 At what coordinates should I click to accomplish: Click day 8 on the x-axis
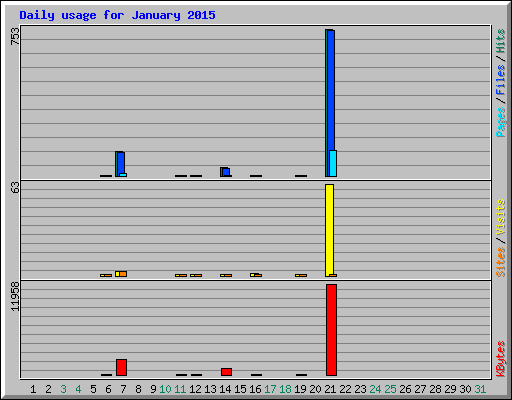138,389
